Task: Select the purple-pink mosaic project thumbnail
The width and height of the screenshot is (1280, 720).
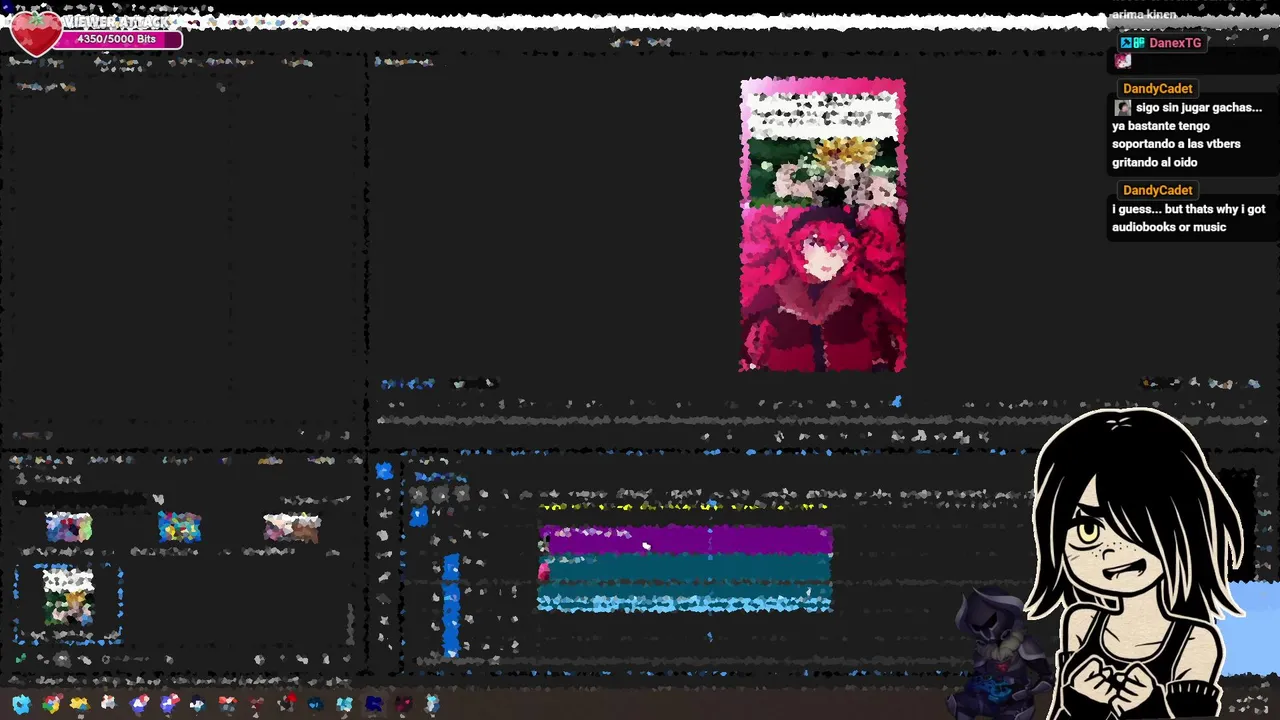Action: pyautogui.click(x=69, y=527)
